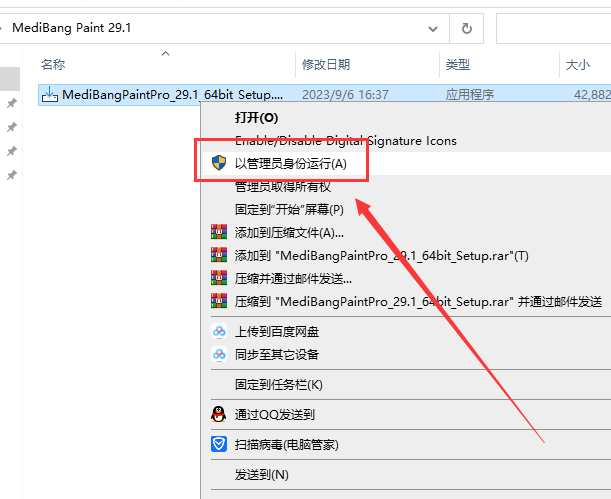Choose 压缩到 Setup.rar 并通过邮件发送
This screenshot has height=499, width=611.
pos(419,302)
